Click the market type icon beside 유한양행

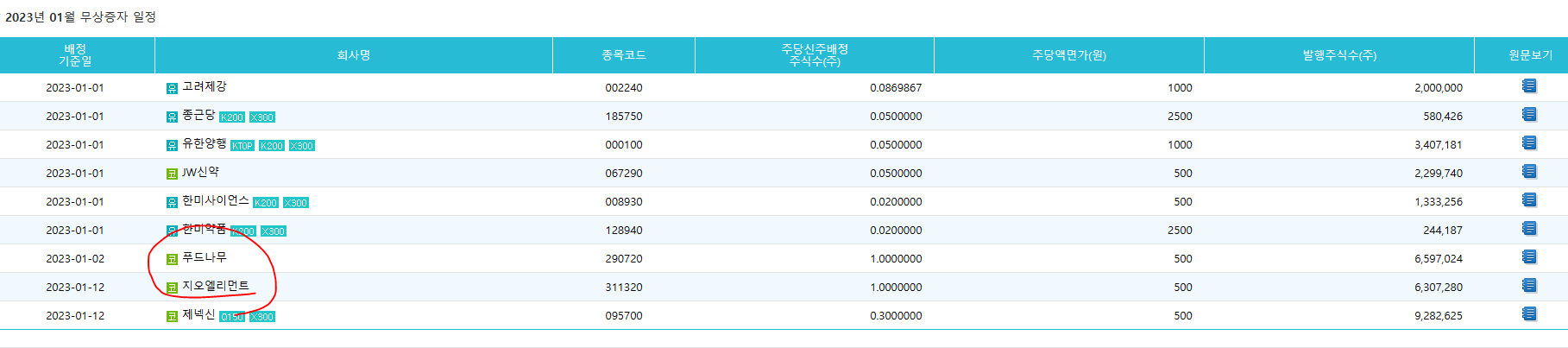click(172, 145)
